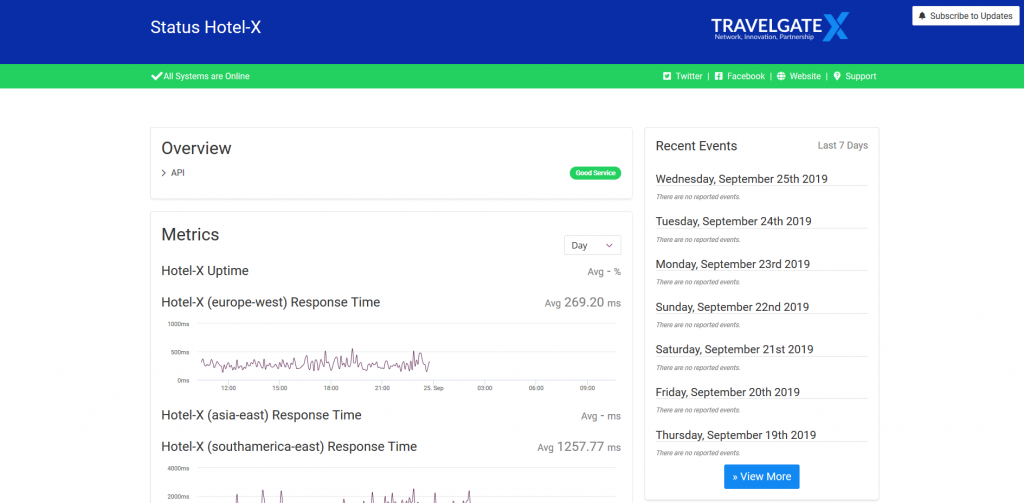Click the TravelgateX logo
Viewport: 1024px width, 503px height.
779,27
